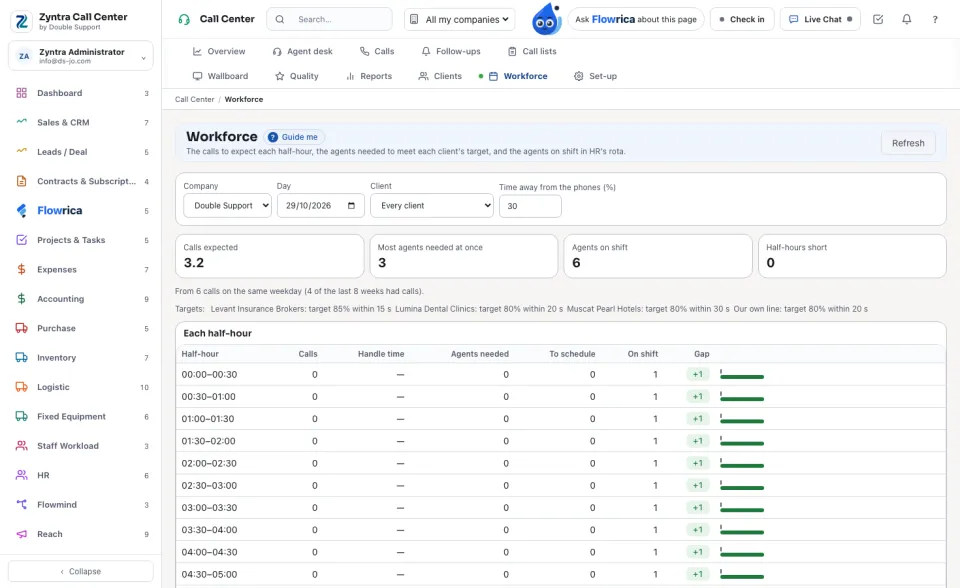The width and height of the screenshot is (960, 588).
Task: Open Projects & Tasks checkbox icon
Action: point(21,240)
